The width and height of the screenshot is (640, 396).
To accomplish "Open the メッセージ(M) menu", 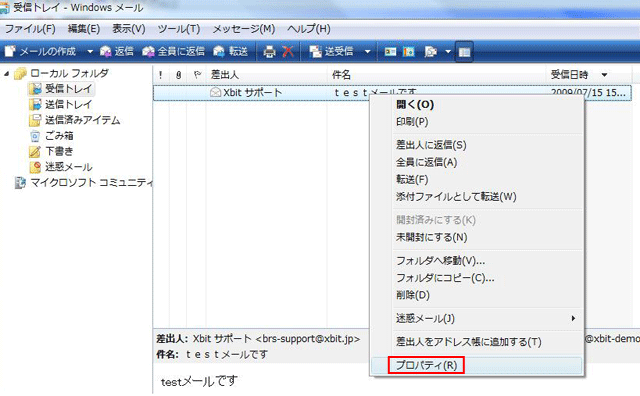I will (244, 29).
